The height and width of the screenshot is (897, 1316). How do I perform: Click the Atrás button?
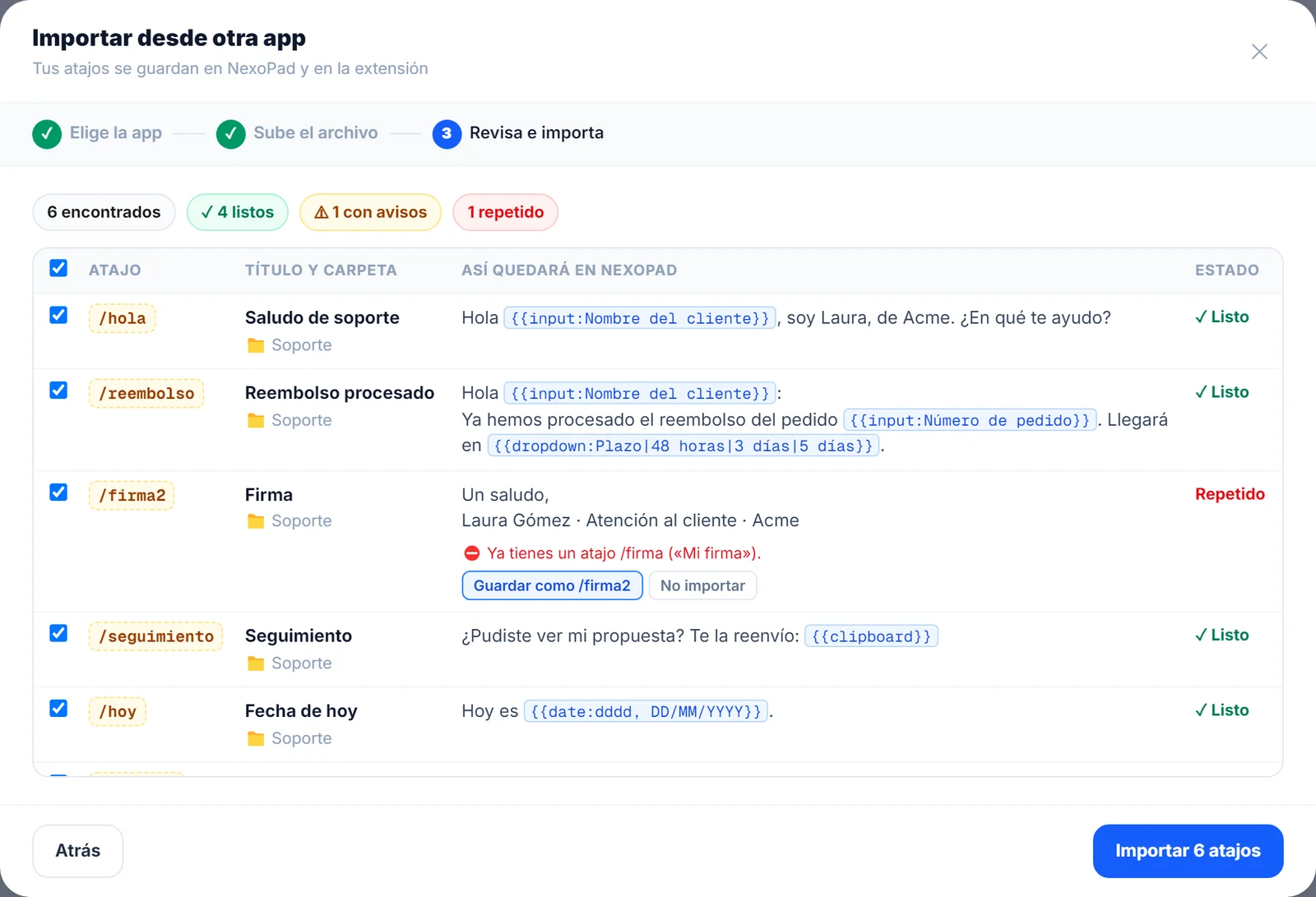[x=78, y=851]
